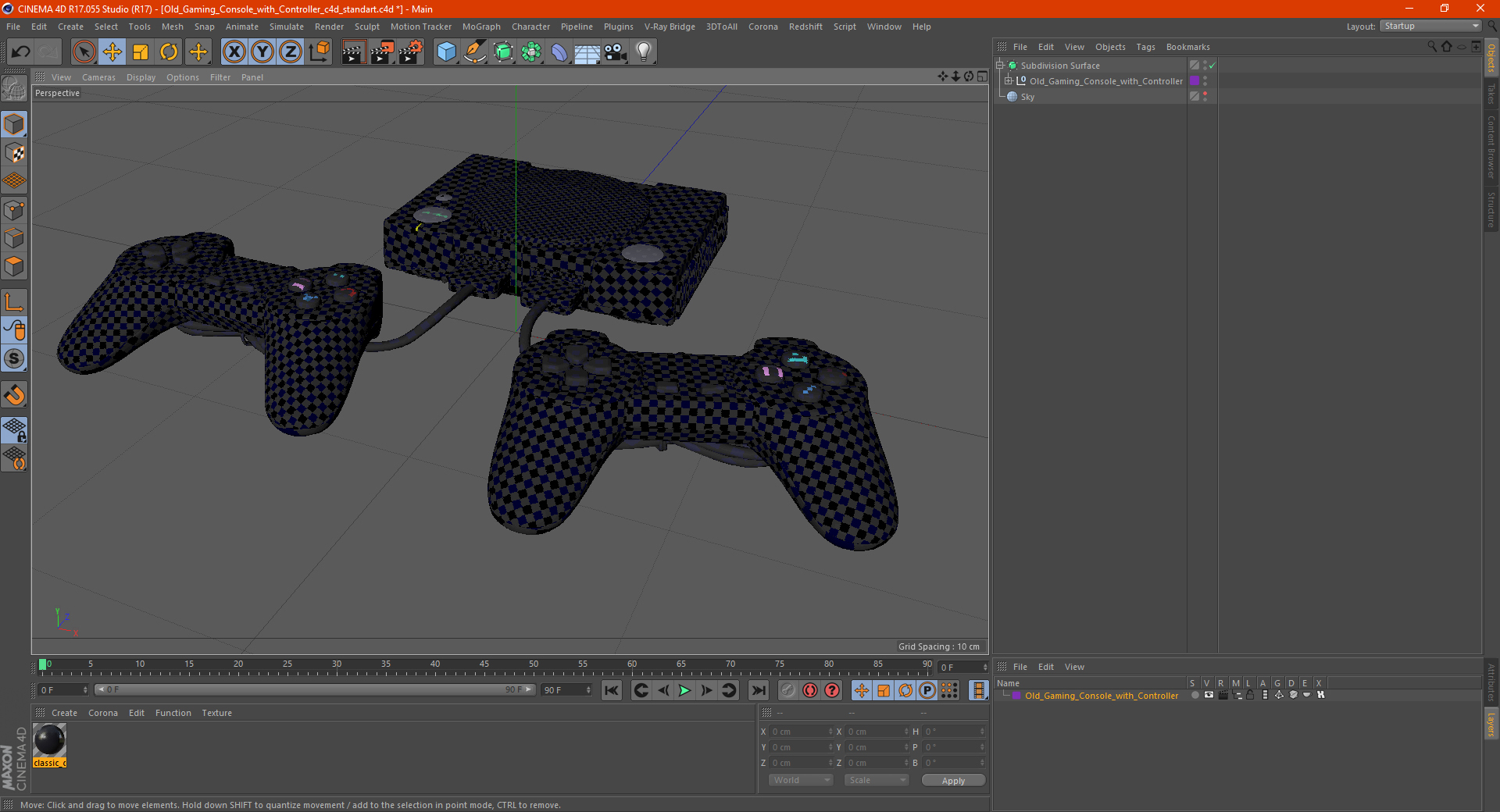
Task: Open the World coordinate dropdown
Action: pos(802,780)
